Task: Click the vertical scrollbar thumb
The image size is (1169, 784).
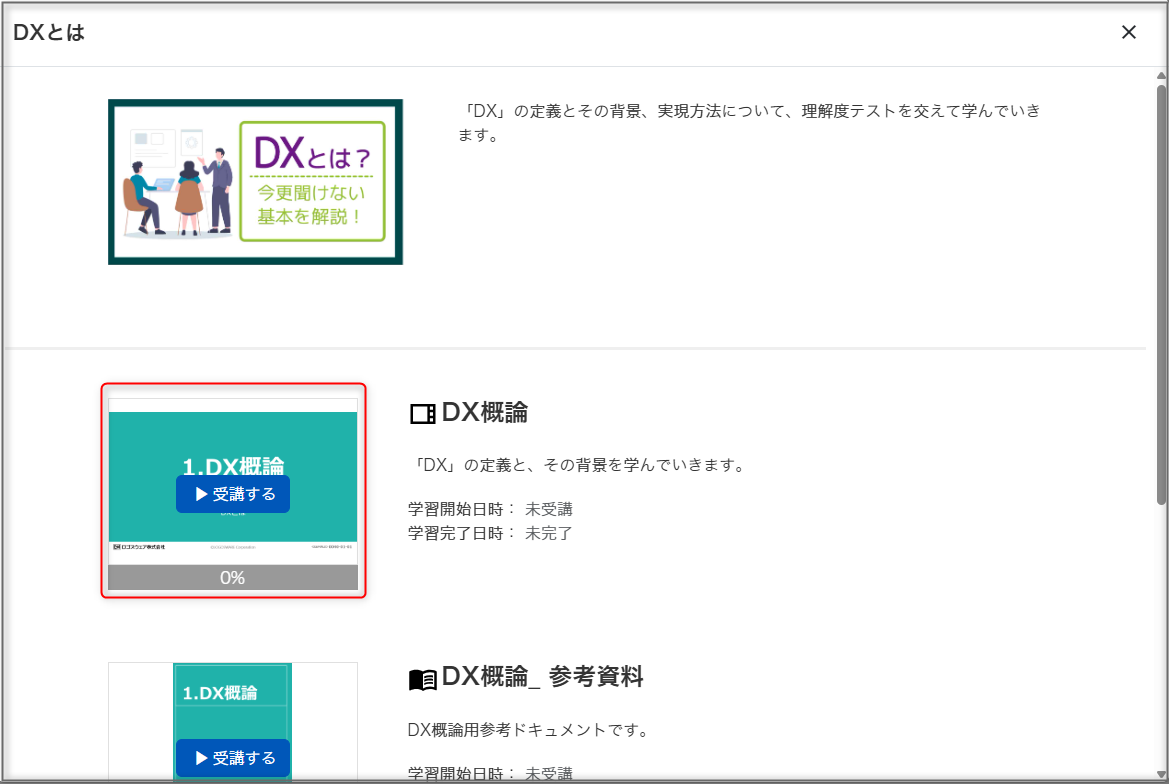Action: [1161, 294]
